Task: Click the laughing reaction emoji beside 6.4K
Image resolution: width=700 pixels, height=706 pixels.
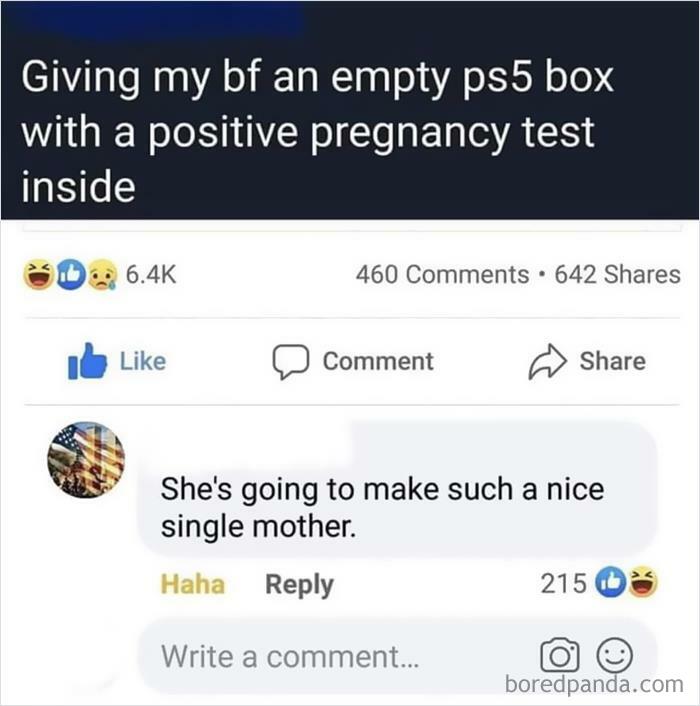Action: pos(40,275)
